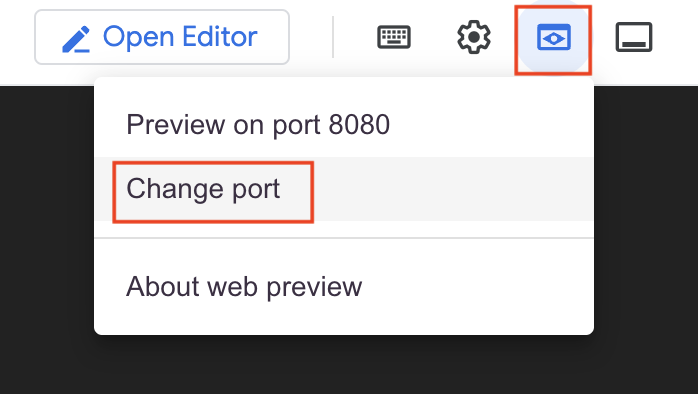This screenshot has width=698, height=394.
Task: Click the highlighted row right of Change port
Action: point(453,189)
